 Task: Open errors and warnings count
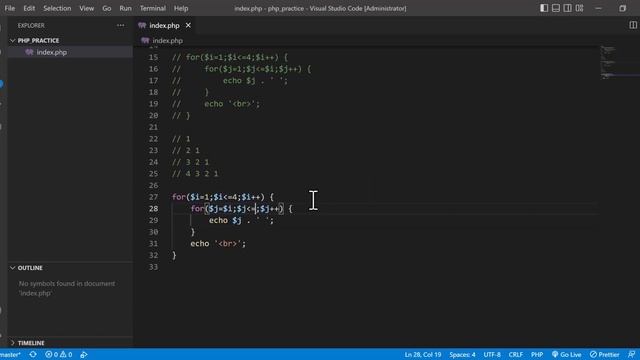[x=58, y=354]
